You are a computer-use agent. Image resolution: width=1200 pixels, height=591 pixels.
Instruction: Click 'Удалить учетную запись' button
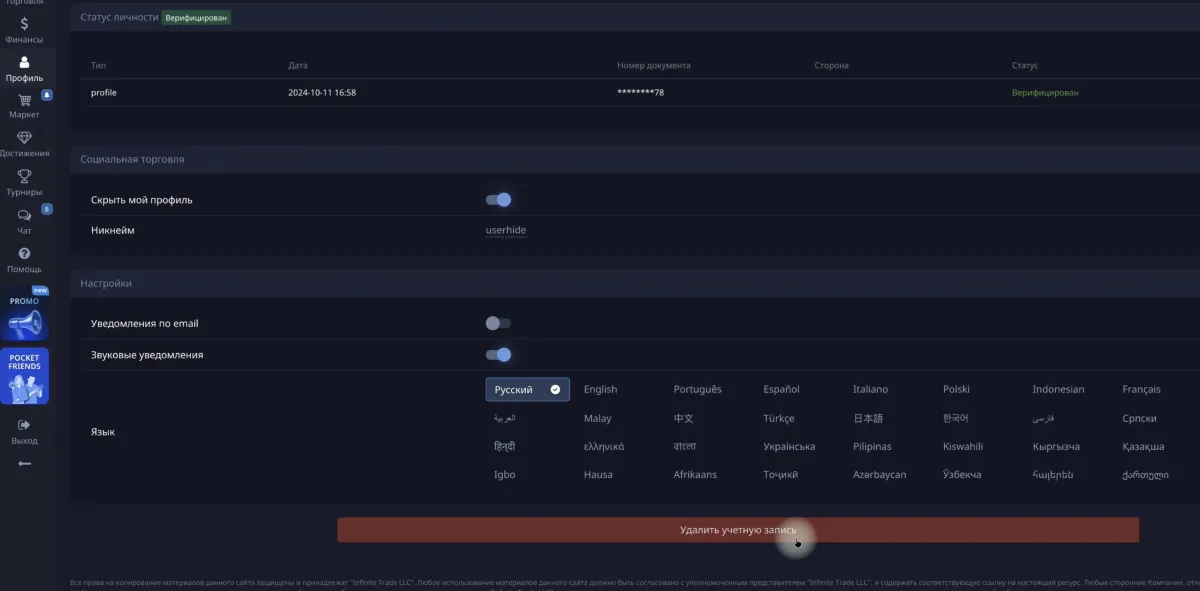738,530
